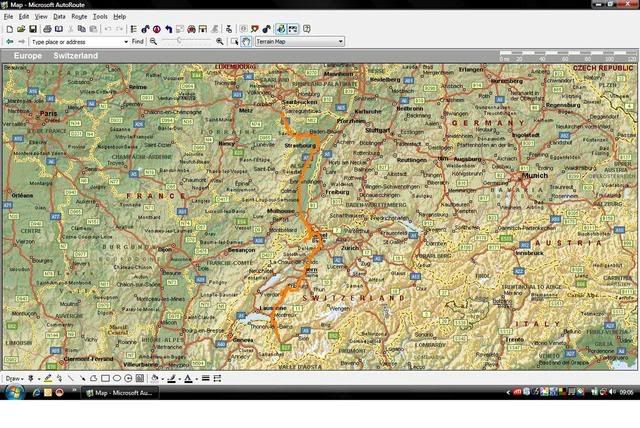
Task: Click the Europe breadcrumb link
Action: tap(28, 56)
